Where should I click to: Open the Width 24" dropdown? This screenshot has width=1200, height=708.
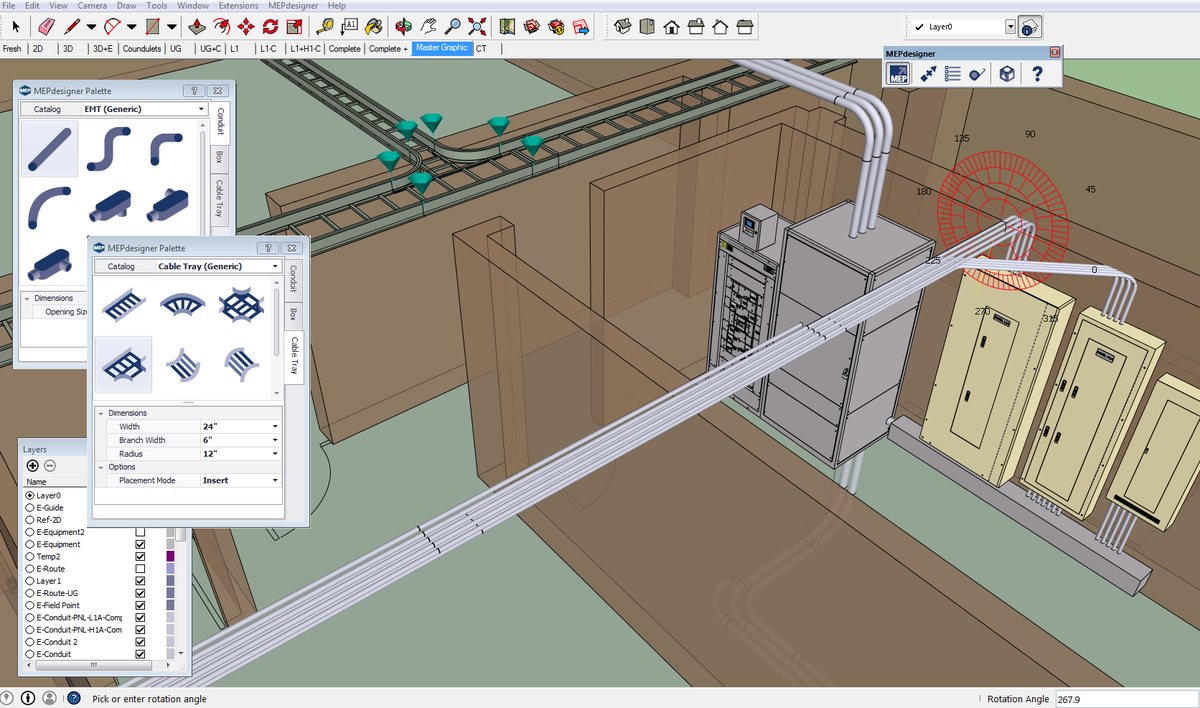point(275,426)
